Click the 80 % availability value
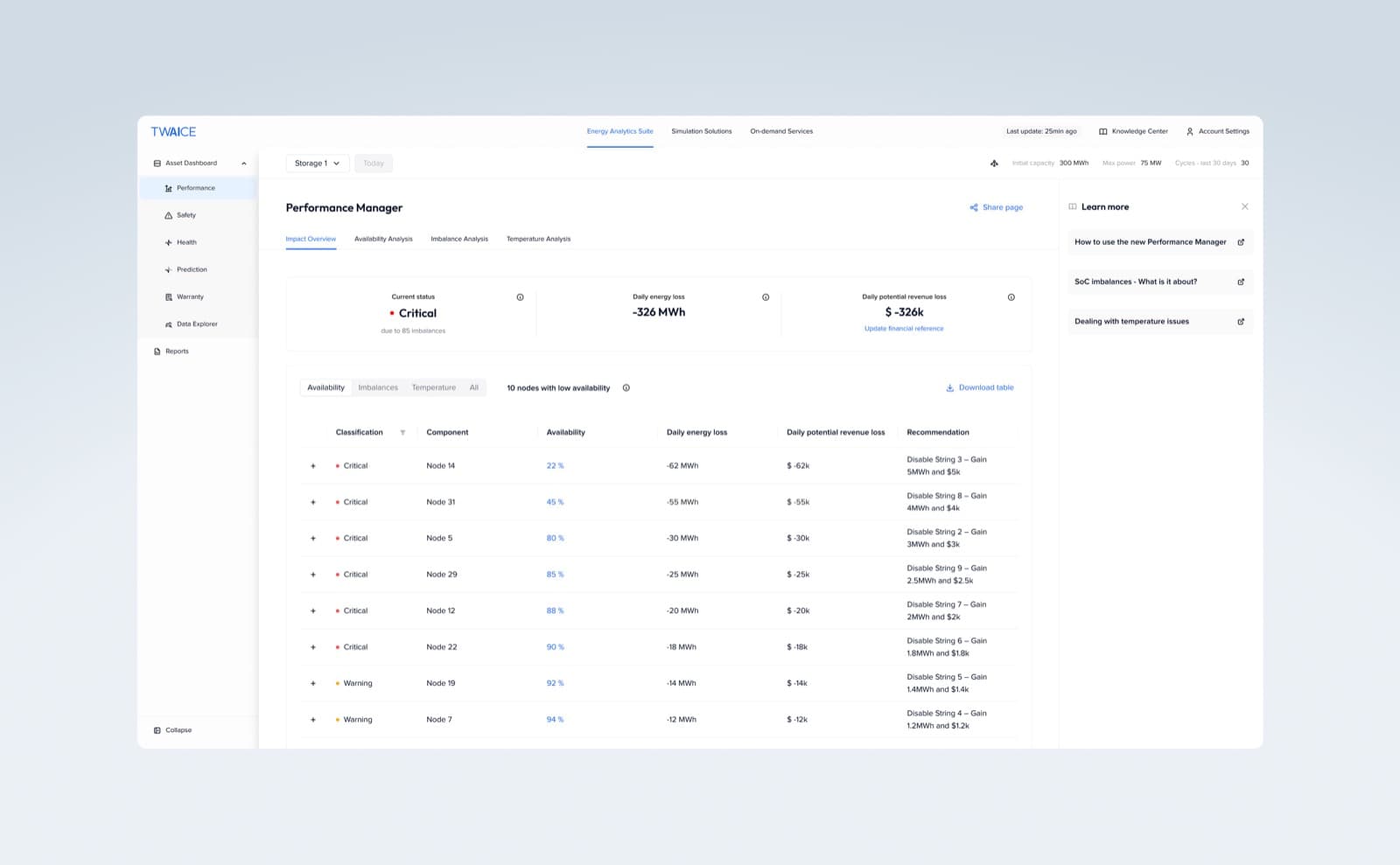 (555, 539)
